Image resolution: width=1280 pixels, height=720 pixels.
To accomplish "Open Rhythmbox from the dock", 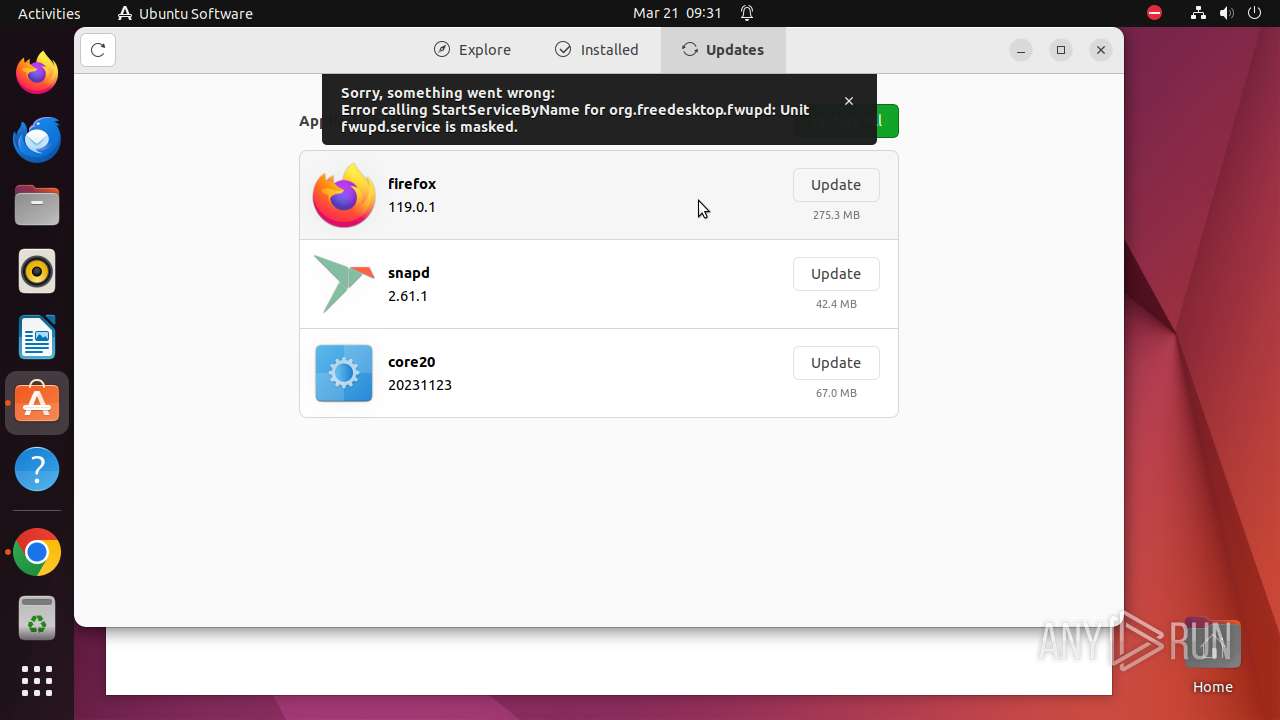I will 37,271.
